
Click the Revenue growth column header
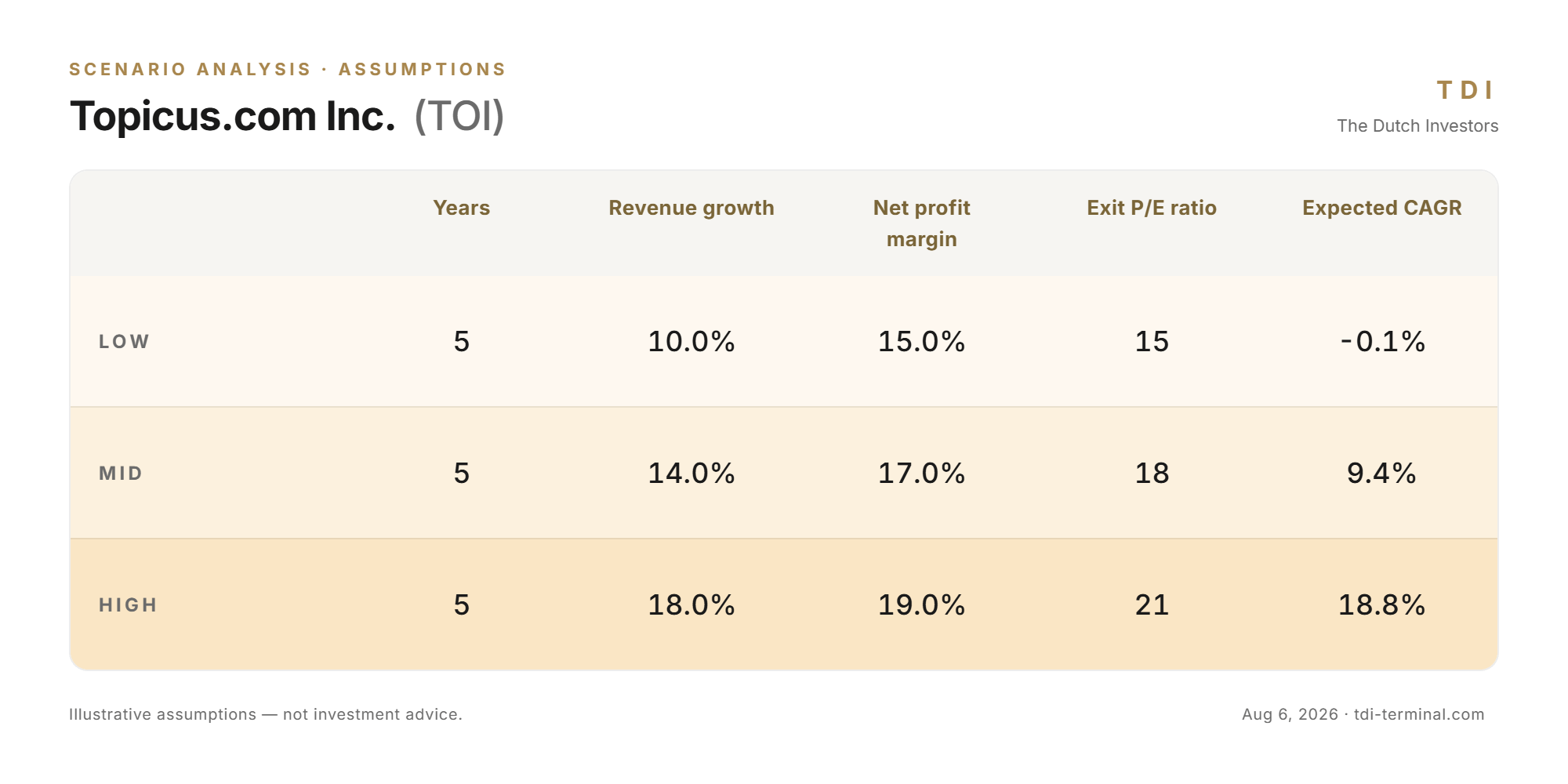(691, 208)
